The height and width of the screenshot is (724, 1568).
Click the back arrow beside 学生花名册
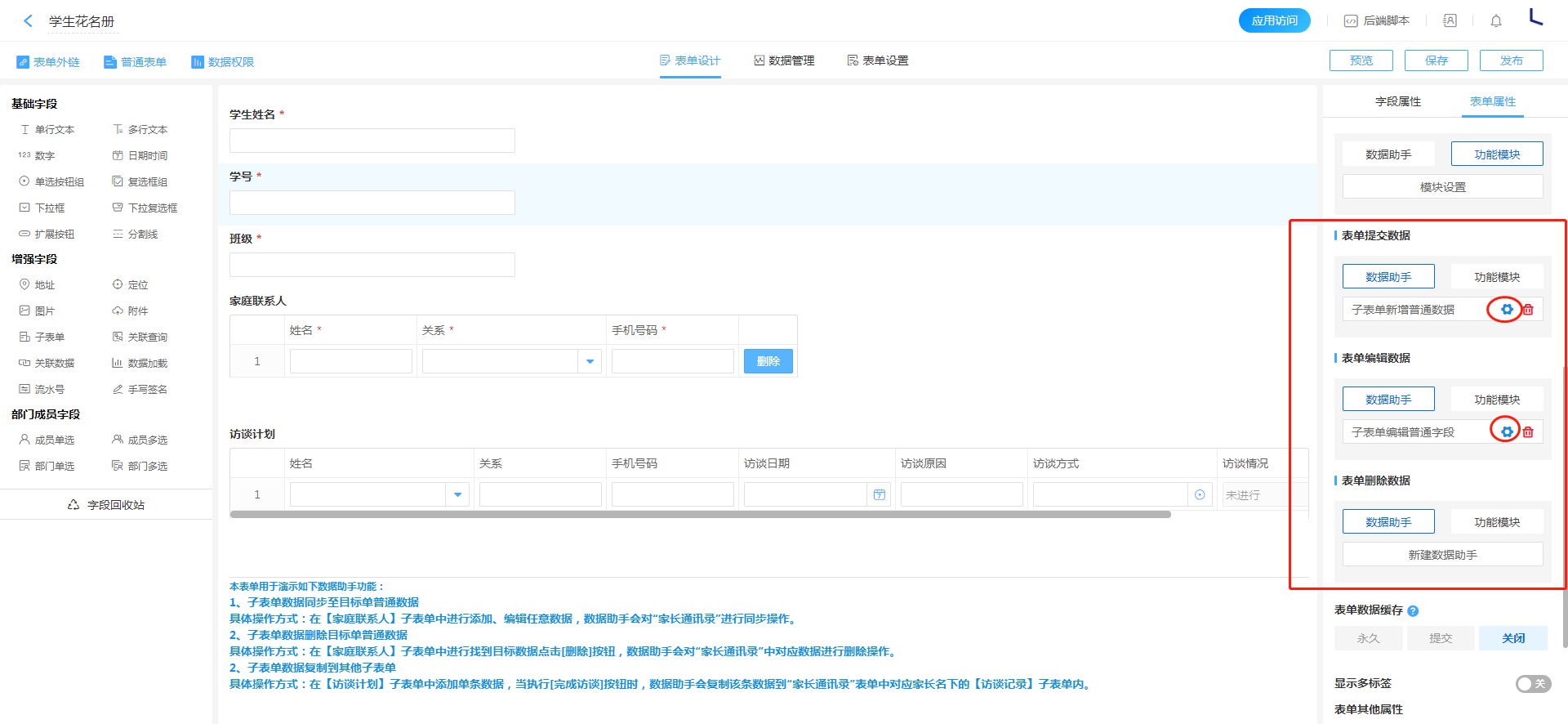pyautogui.click(x=29, y=21)
